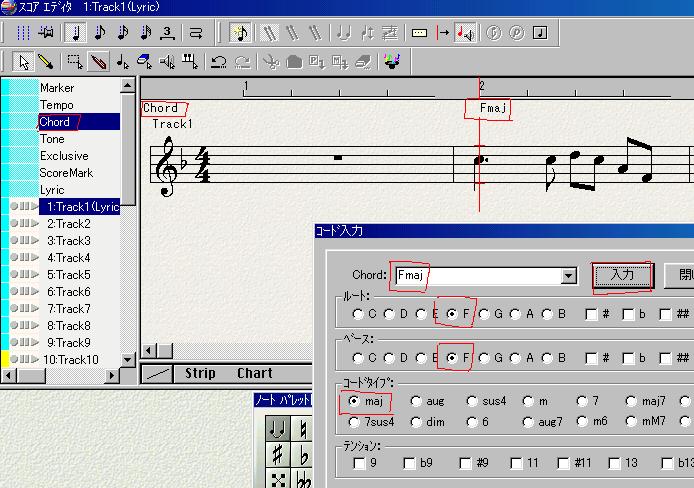Click the blue dotted grid lines icon
This screenshot has width=694, height=488.
tap(23, 33)
